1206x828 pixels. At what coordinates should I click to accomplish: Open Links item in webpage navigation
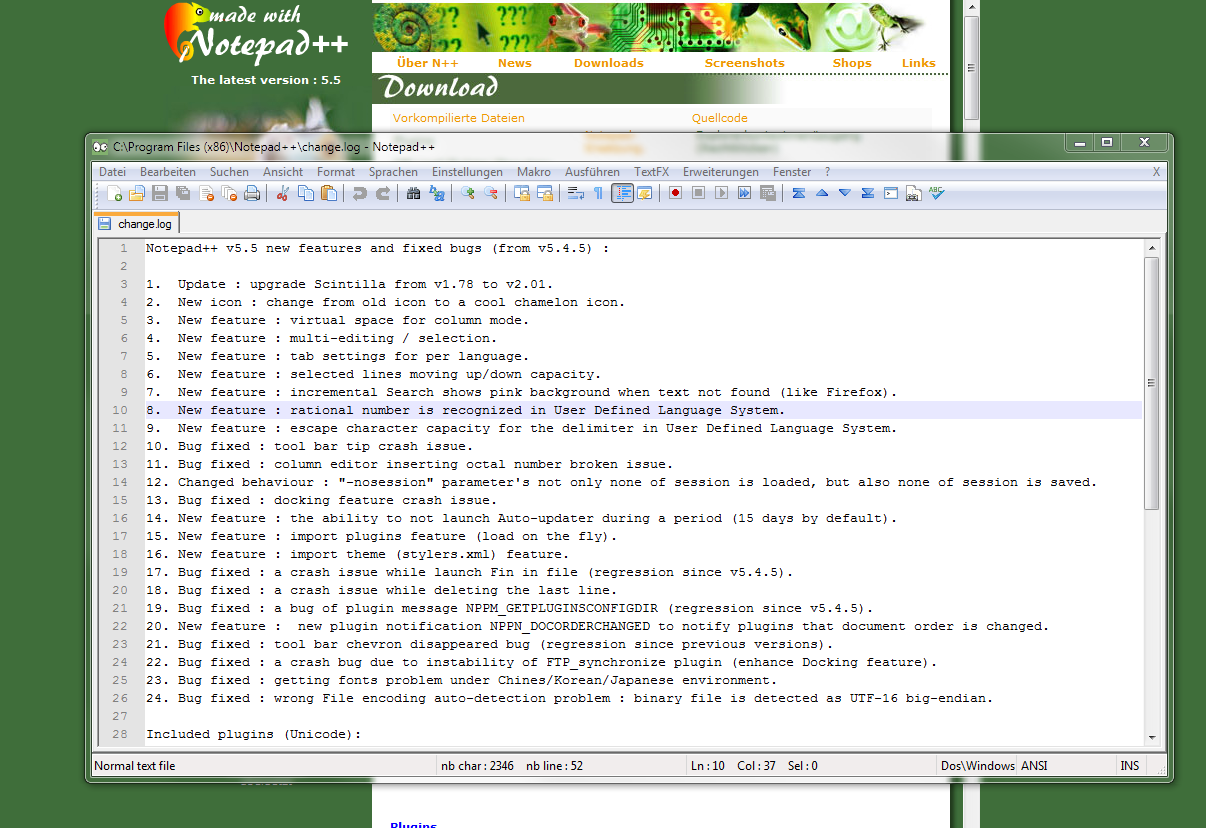919,63
